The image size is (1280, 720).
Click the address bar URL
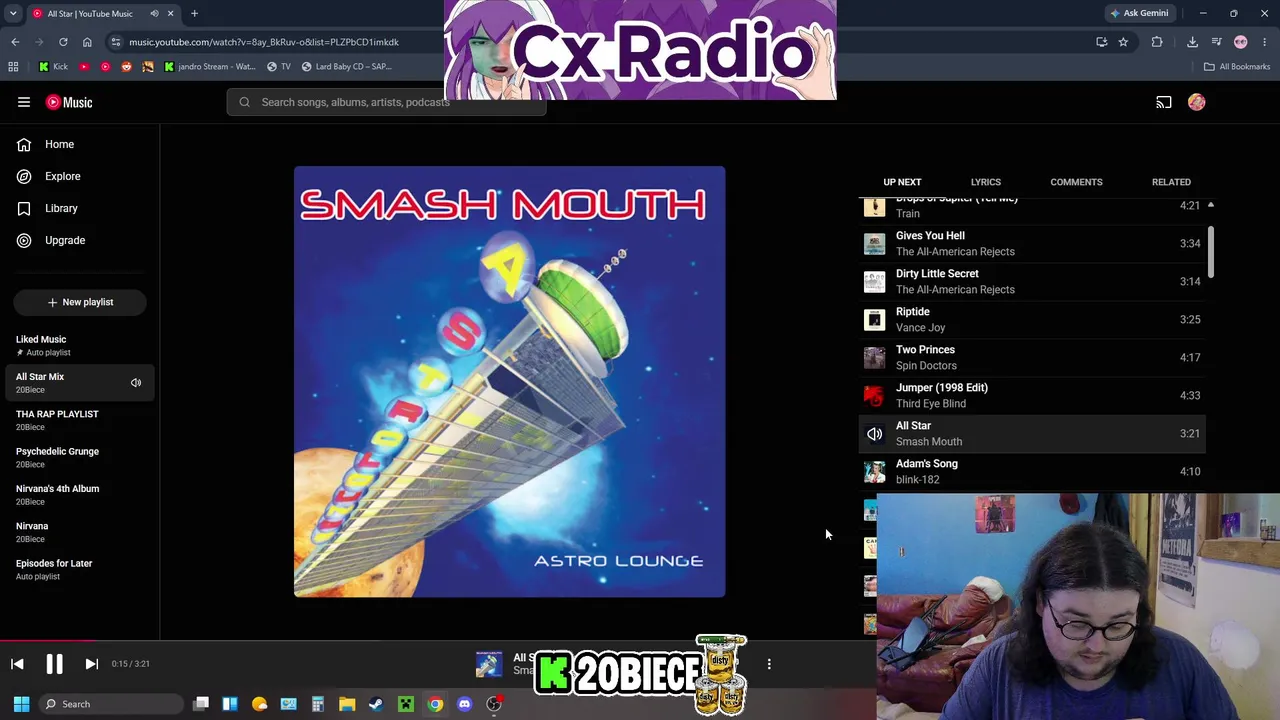(x=264, y=42)
